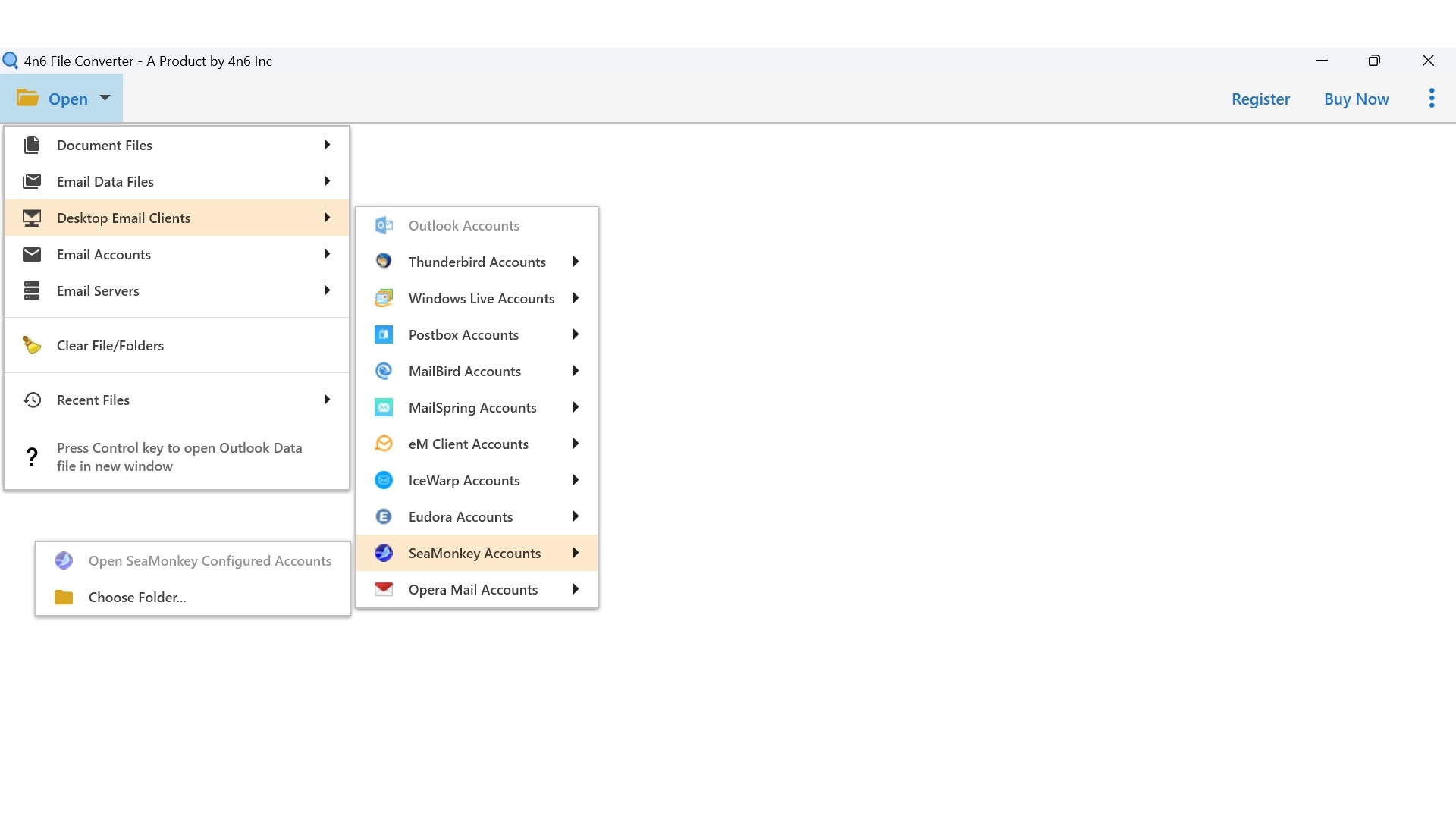Image resolution: width=1456 pixels, height=819 pixels.
Task: Pick Windows Live Accounts entry
Action: point(477,298)
